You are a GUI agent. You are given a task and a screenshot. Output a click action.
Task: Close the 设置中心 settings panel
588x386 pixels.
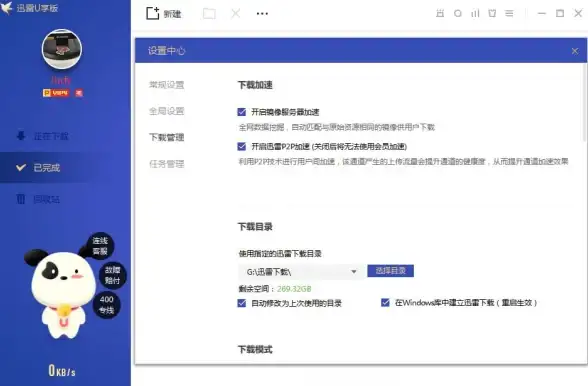pyautogui.click(x=575, y=51)
